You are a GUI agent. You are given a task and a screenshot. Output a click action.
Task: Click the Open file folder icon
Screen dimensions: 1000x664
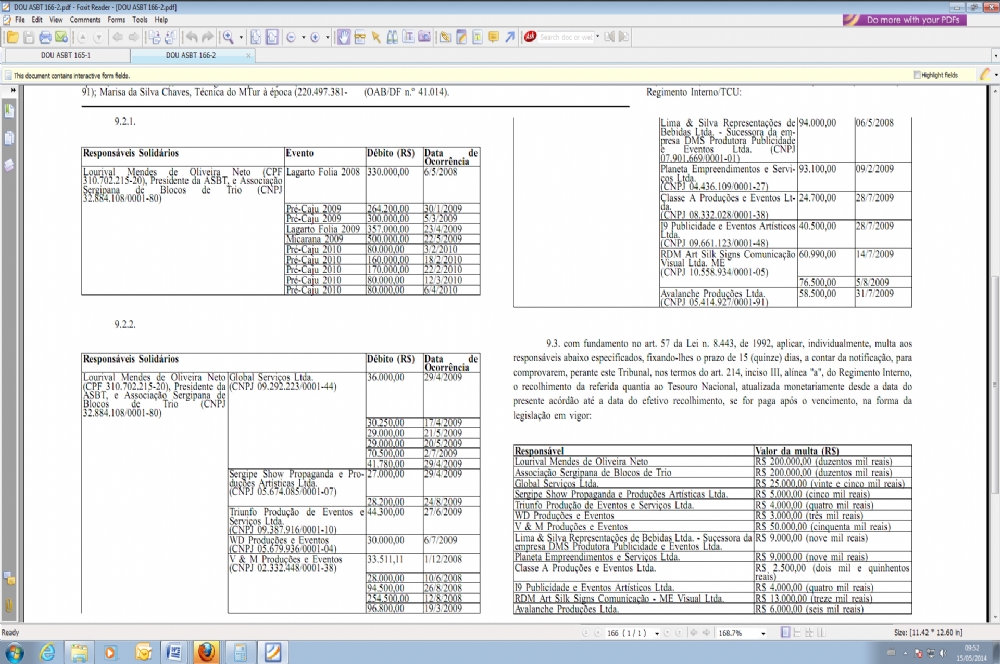12,37
